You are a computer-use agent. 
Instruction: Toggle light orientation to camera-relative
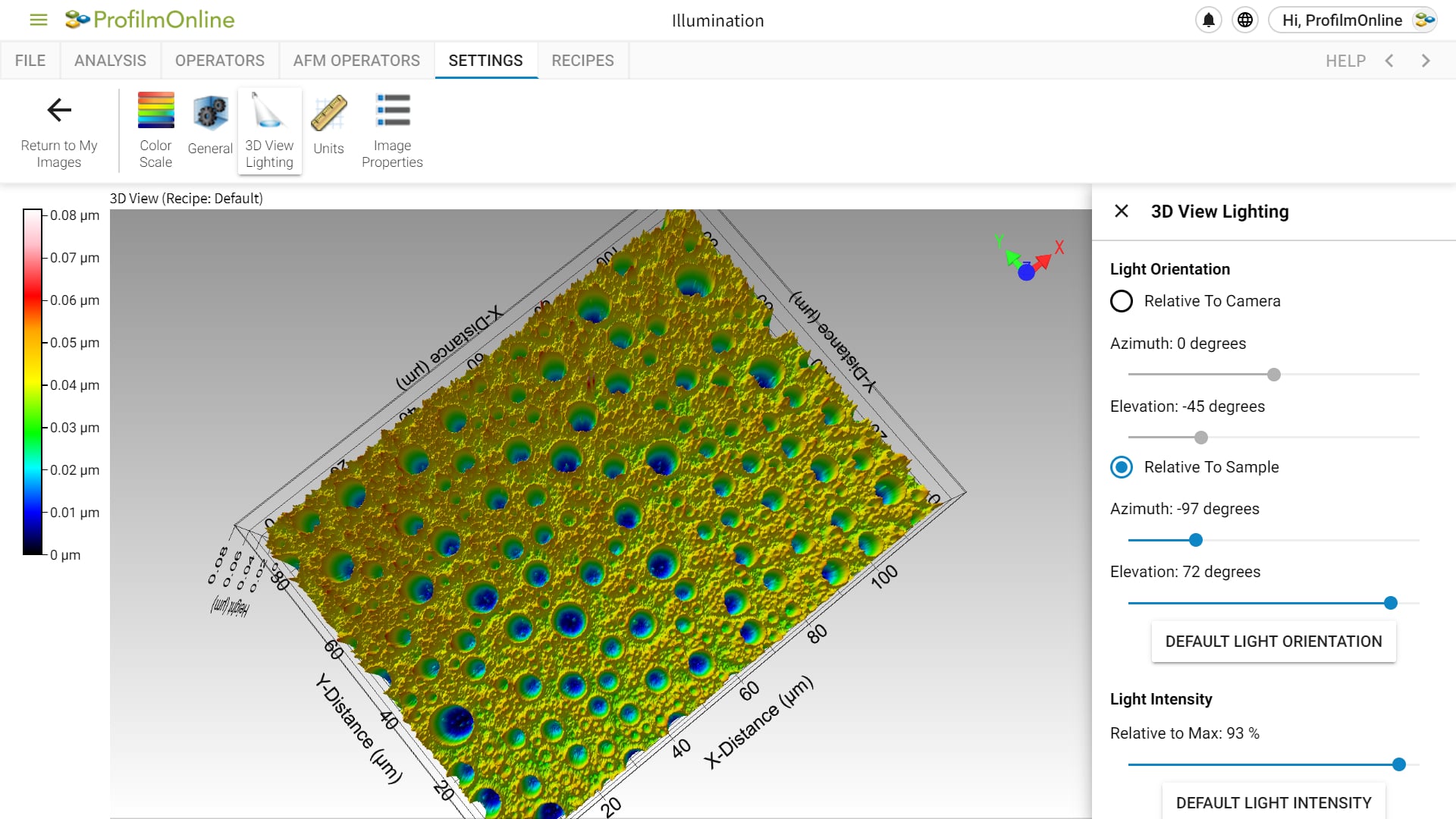click(1120, 301)
